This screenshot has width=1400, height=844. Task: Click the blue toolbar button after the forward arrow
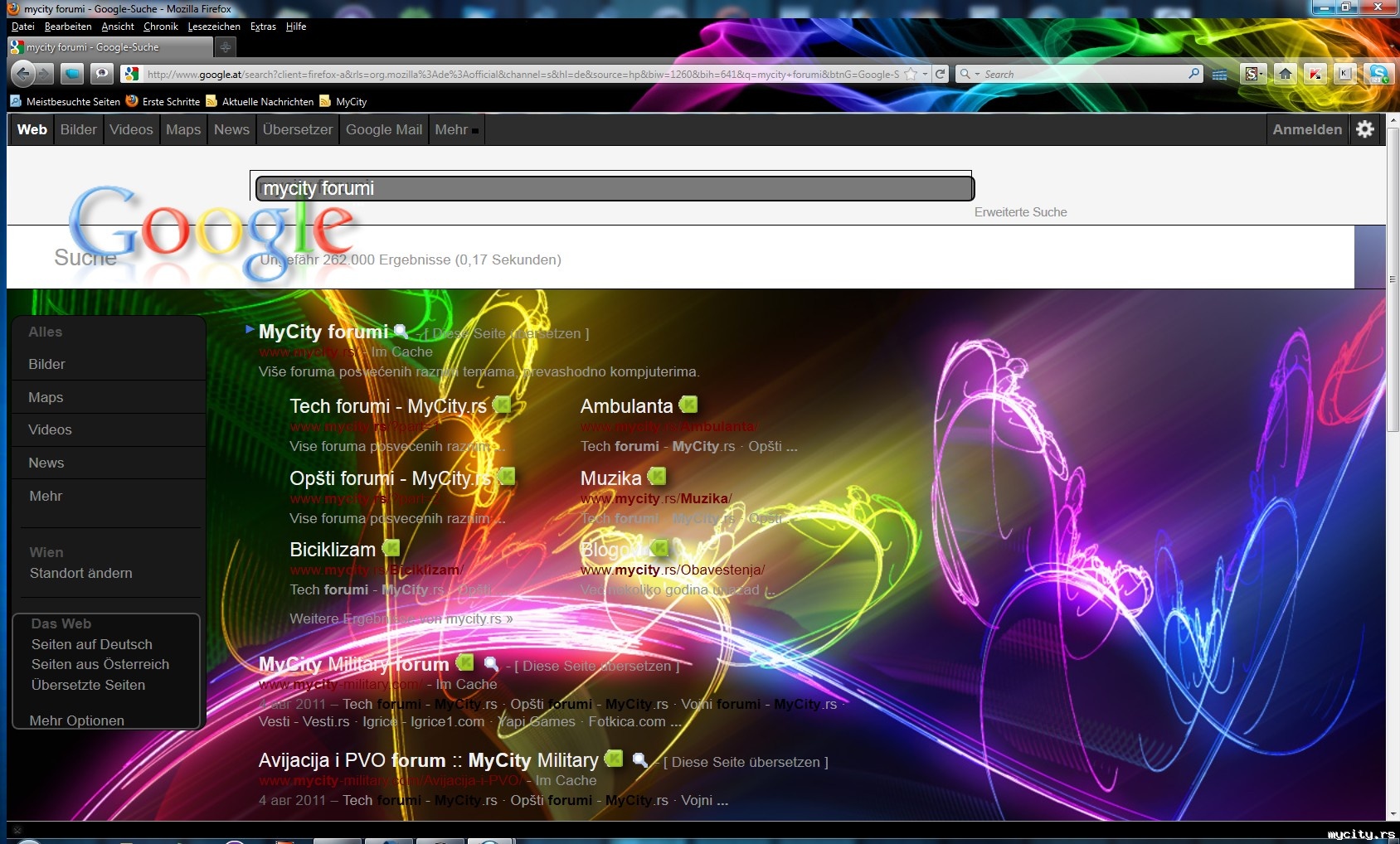click(72, 74)
